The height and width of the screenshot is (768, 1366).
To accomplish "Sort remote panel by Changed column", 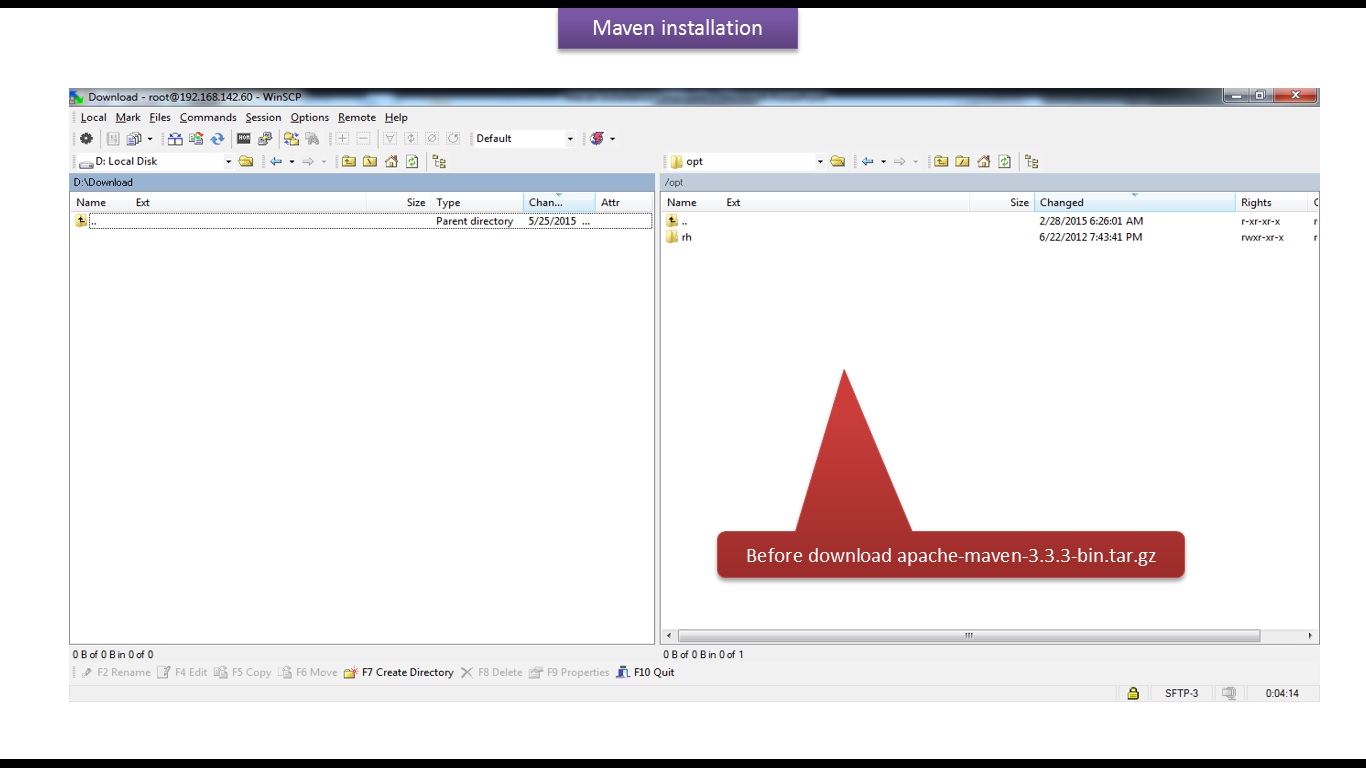I will [1136, 203].
